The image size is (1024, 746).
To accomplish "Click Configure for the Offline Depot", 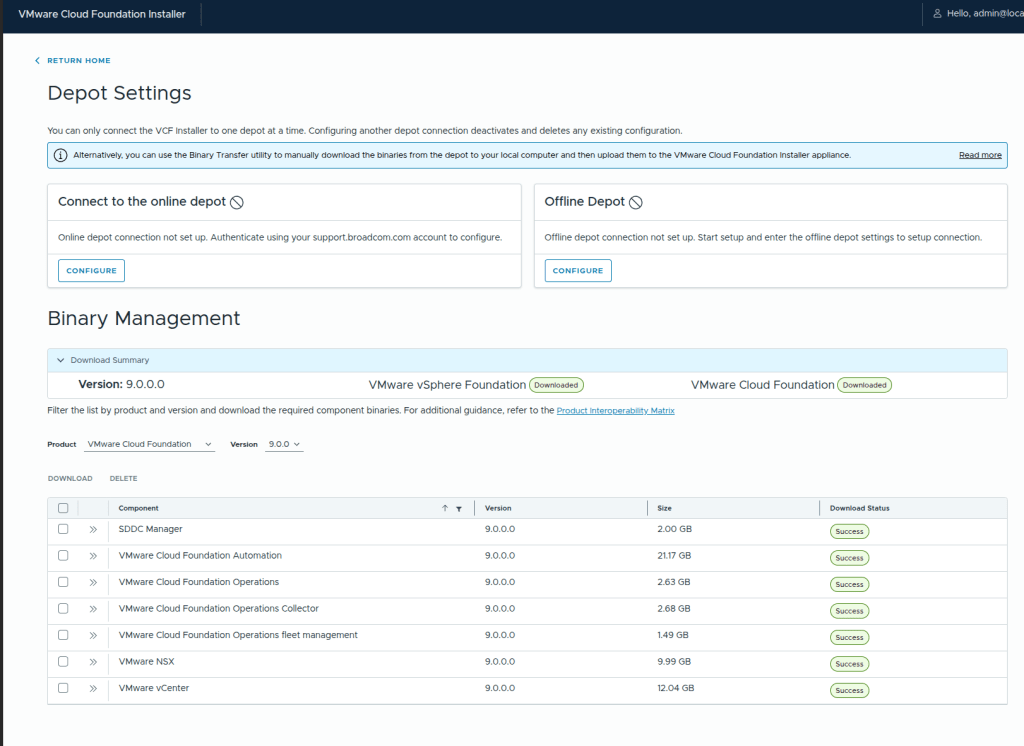I will pyautogui.click(x=578, y=270).
